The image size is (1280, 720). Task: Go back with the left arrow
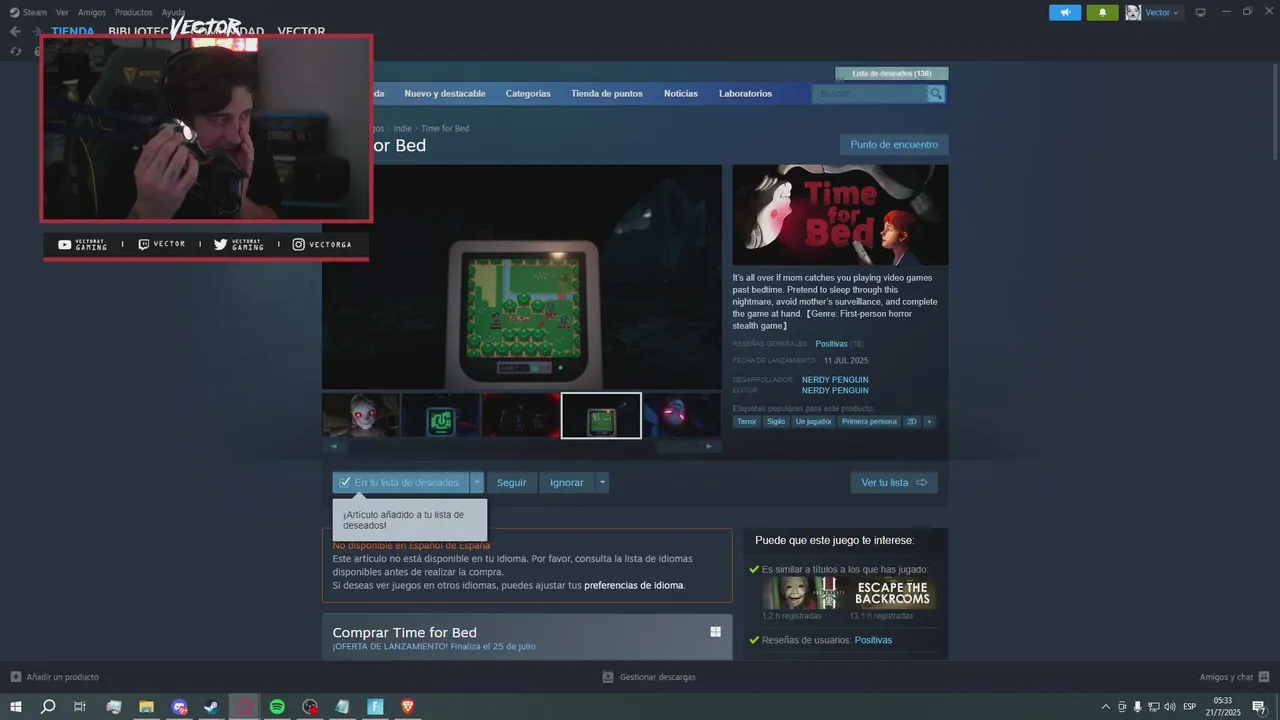[15, 31]
